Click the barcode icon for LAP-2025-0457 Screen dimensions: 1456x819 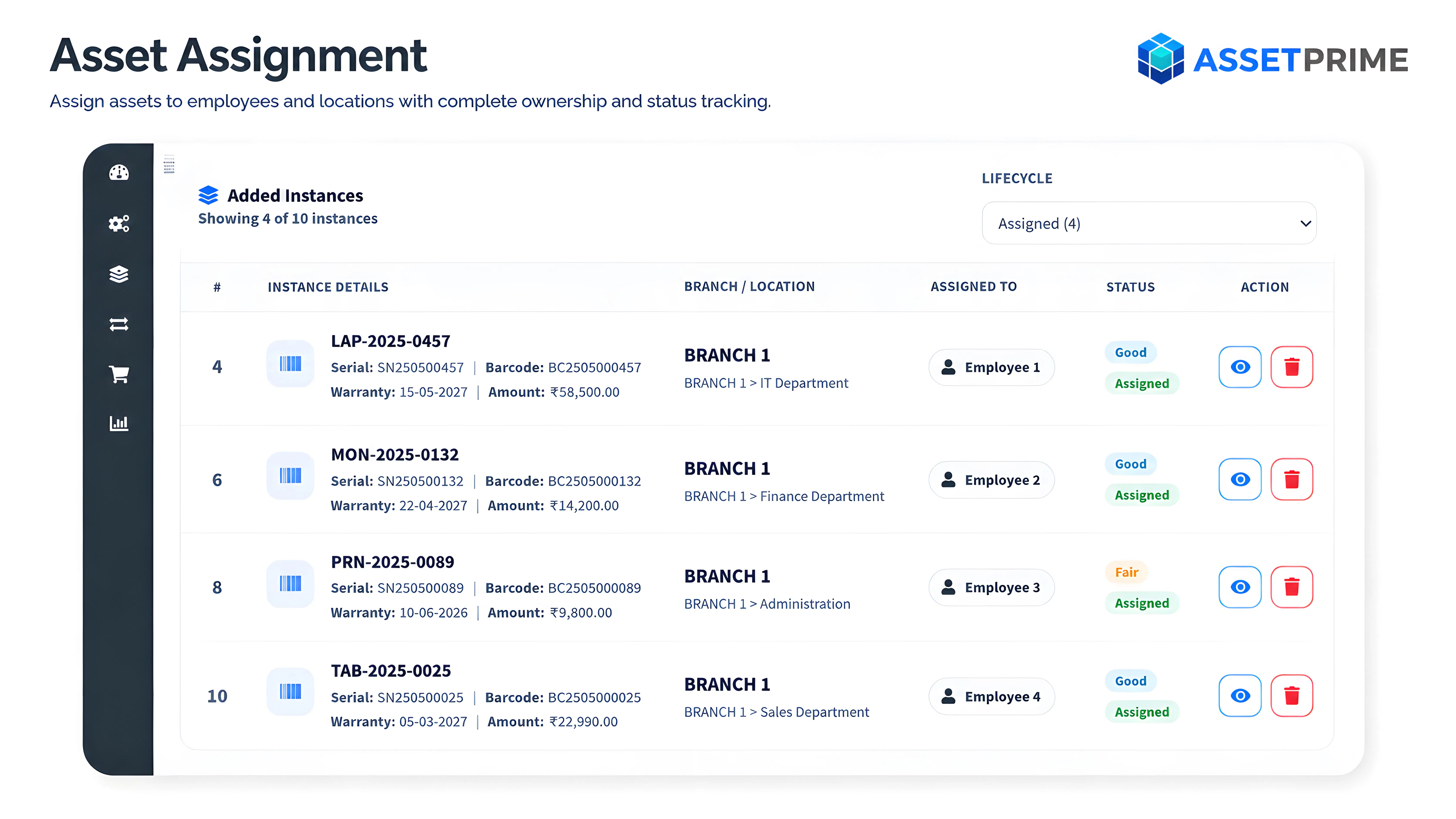point(290,364)
